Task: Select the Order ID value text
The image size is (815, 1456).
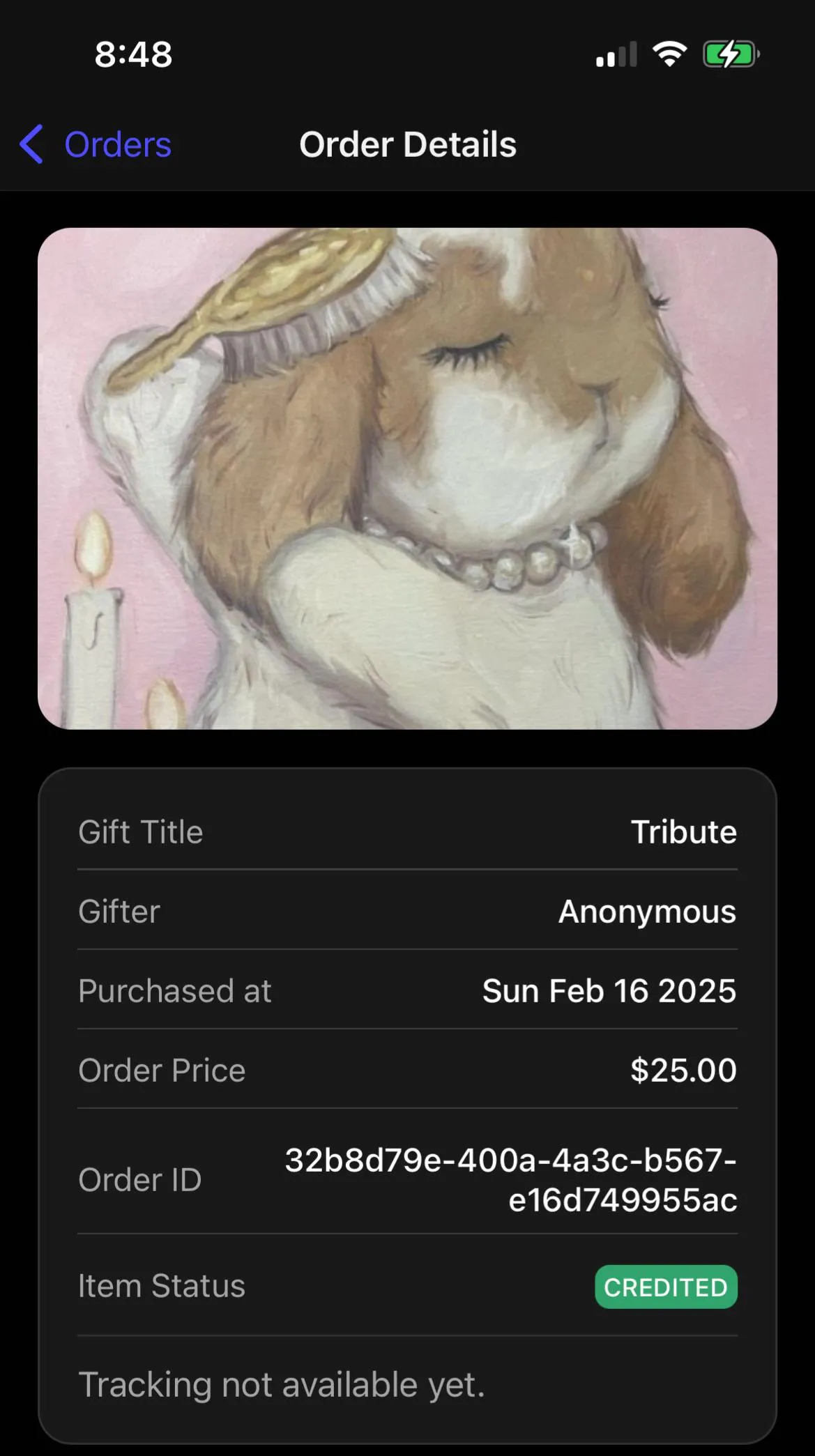Action: pyautogui.click(x=511, y=1179)
